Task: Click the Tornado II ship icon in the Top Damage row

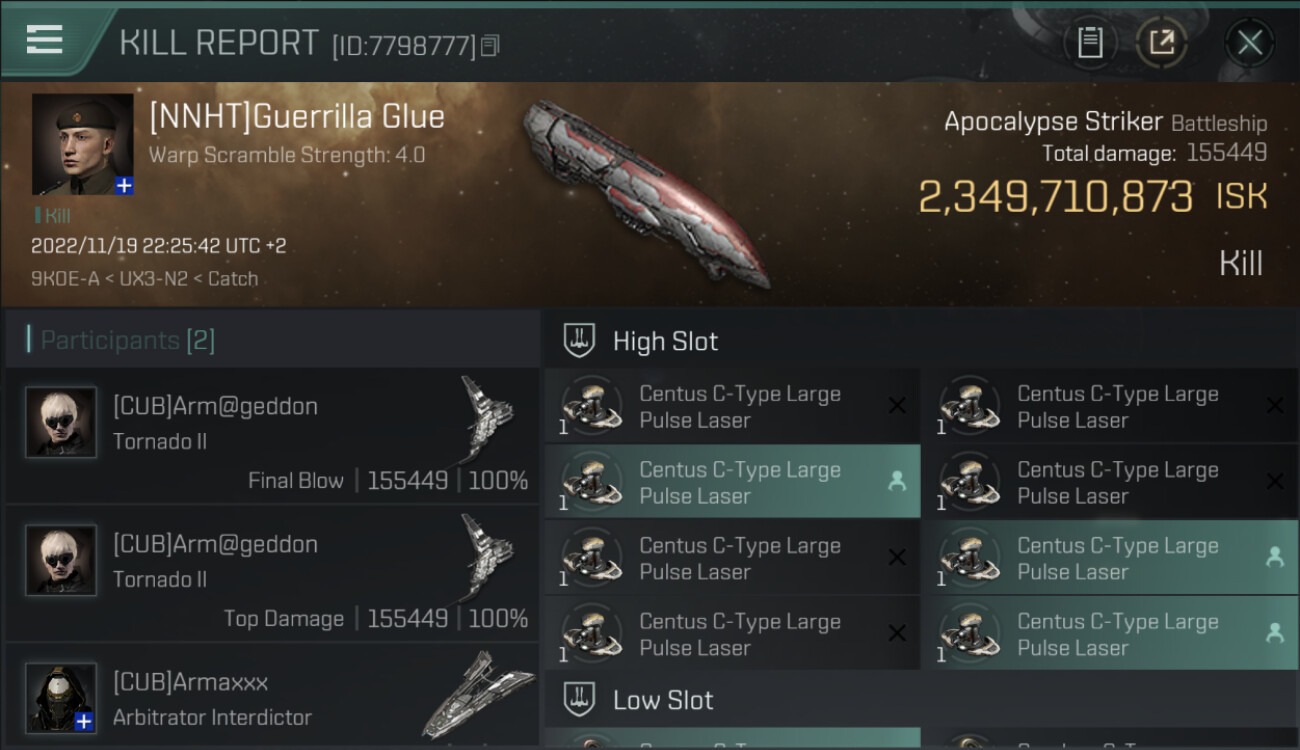Action: [x=487, y=558]
